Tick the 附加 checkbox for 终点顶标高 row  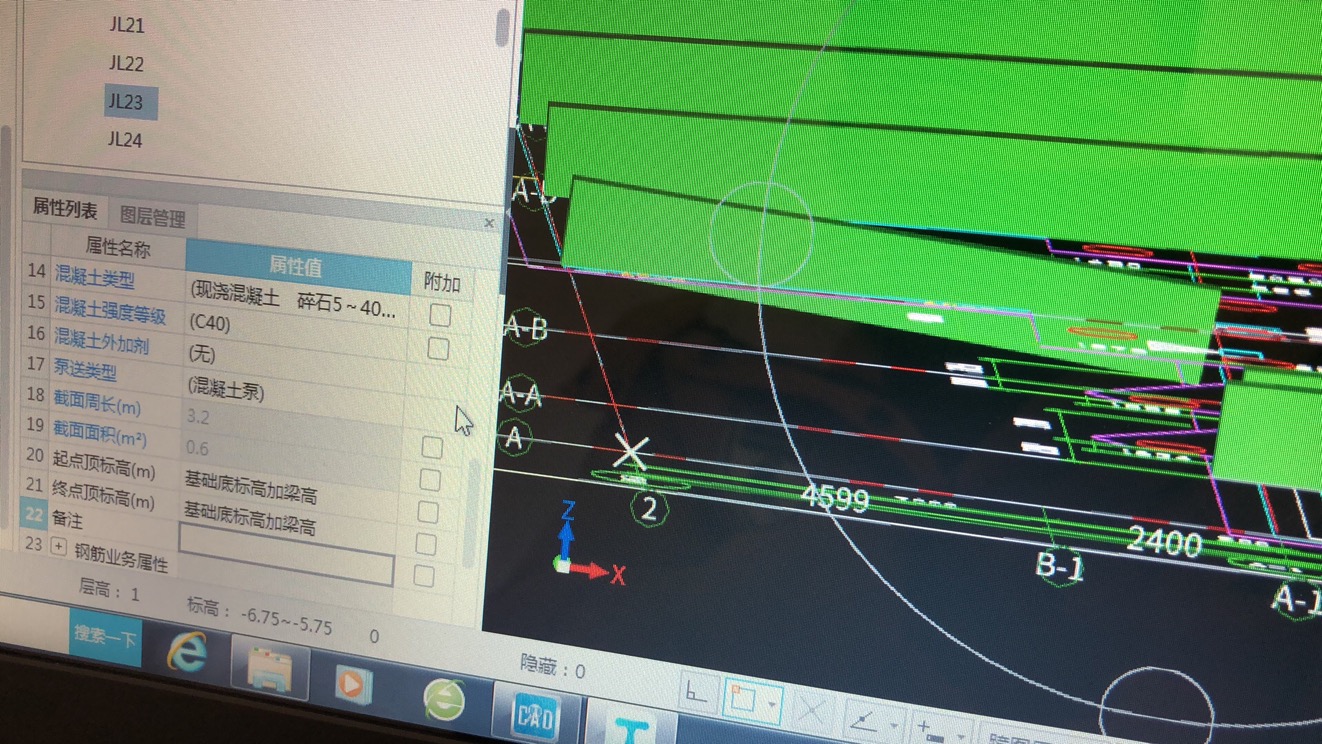pos(426,544)
